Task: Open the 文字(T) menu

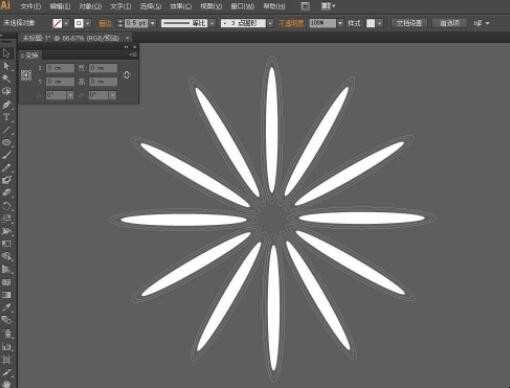Action: [120, 6]
